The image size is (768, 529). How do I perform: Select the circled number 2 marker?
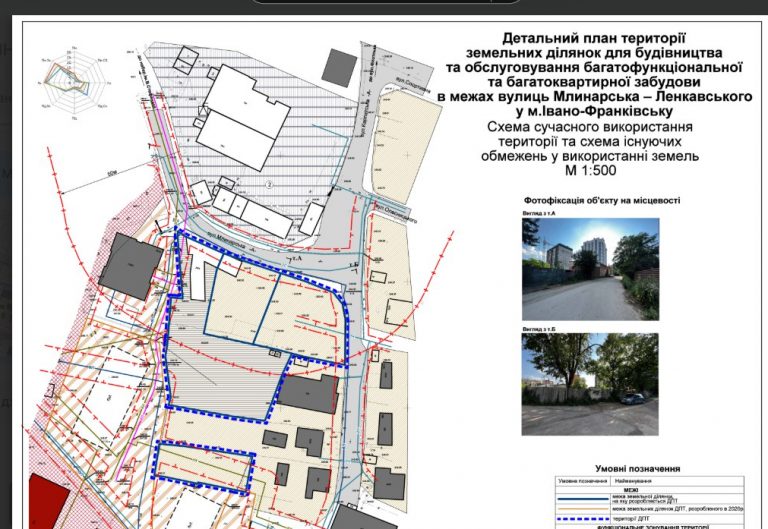coord(269,185)
